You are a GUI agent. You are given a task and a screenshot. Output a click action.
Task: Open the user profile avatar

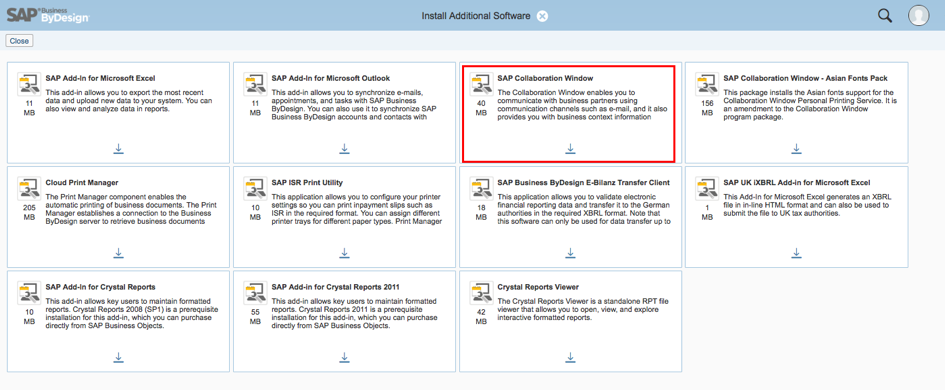918,16
